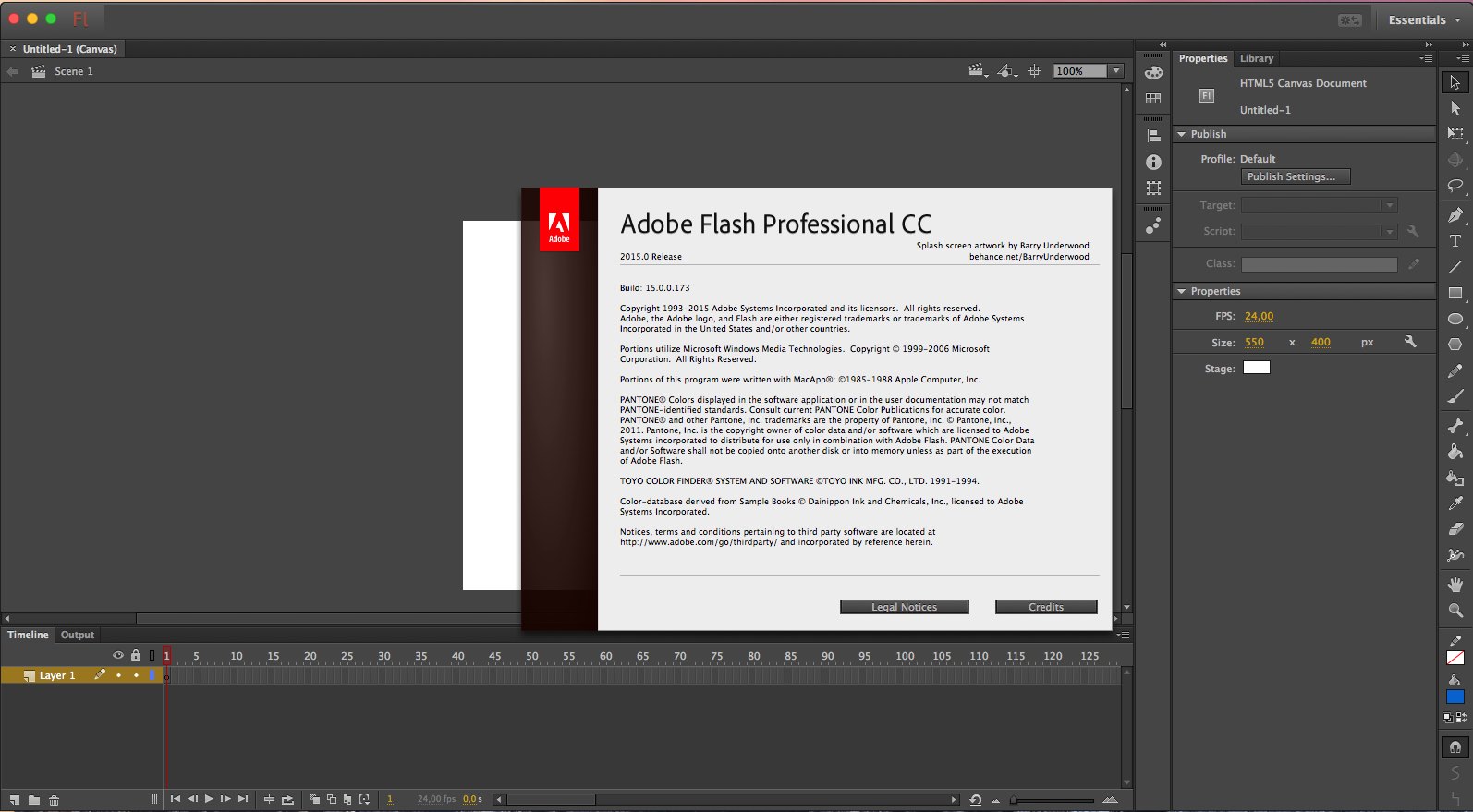Open the stage zoom 100% dropdown

1116,71
